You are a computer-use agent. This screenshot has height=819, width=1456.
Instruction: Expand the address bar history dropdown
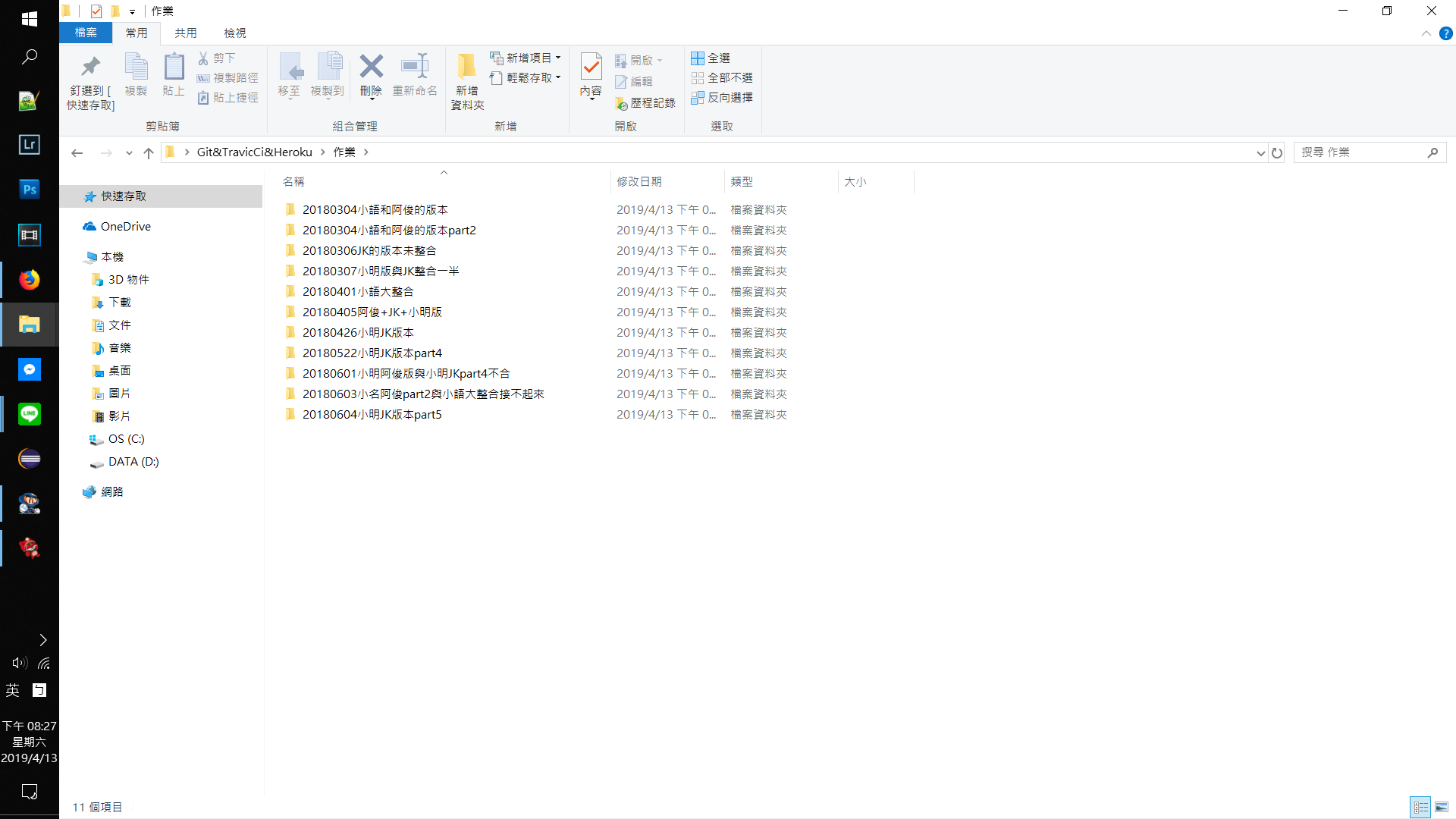coord(1260,152)
